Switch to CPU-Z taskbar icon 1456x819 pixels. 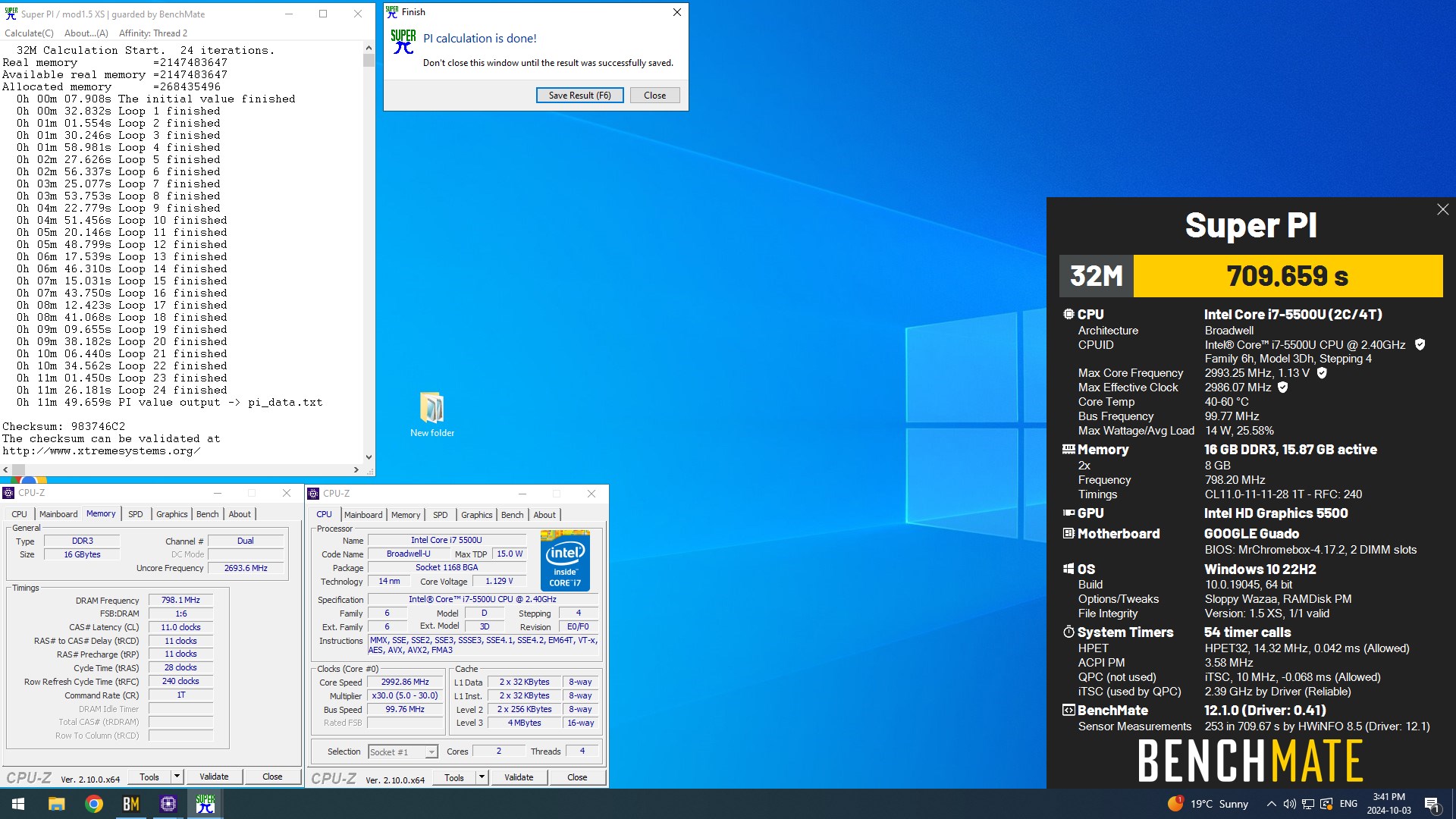(168, 804)
